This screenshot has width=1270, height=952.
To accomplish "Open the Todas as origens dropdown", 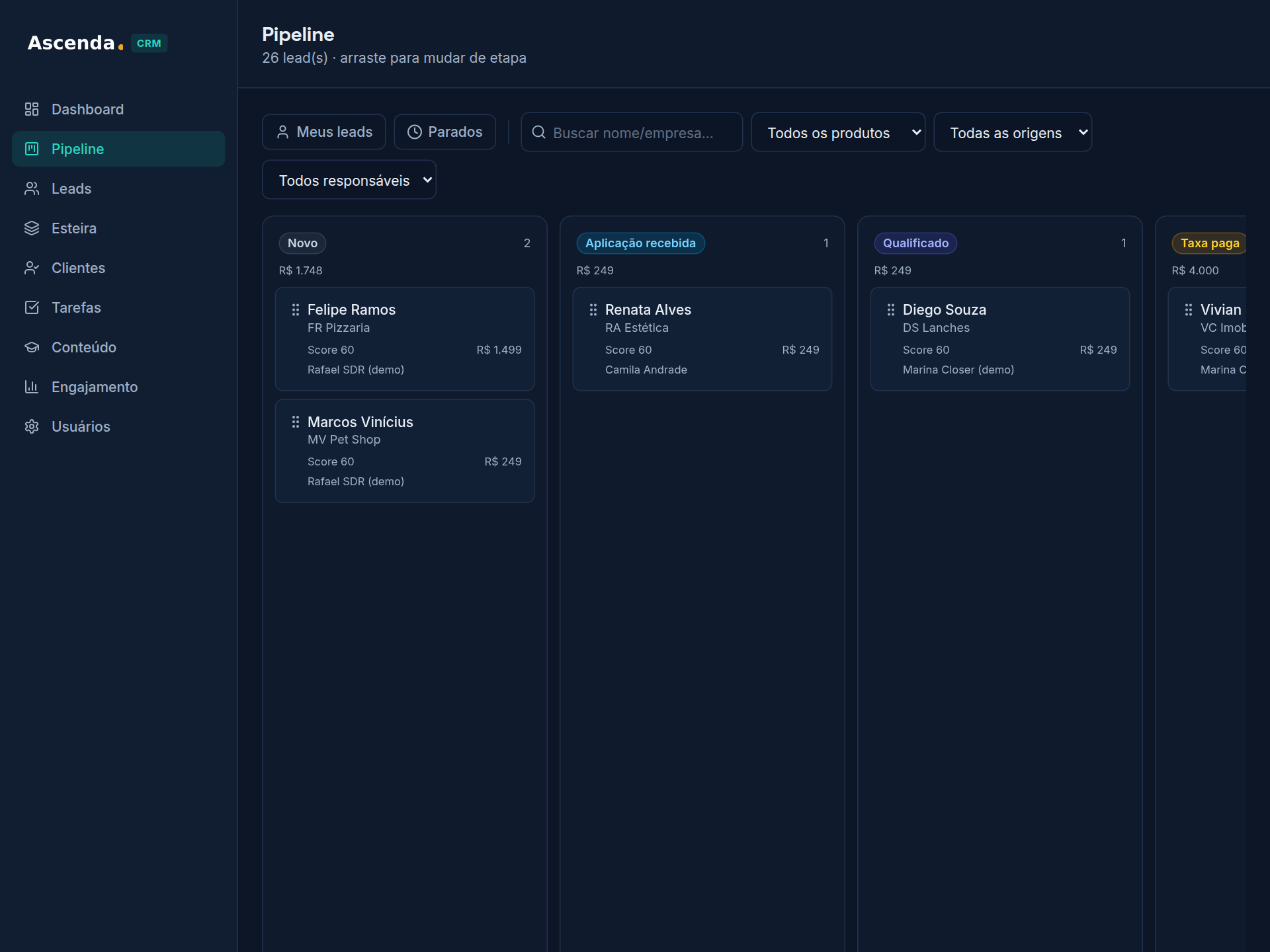I will coord(1013,132).
